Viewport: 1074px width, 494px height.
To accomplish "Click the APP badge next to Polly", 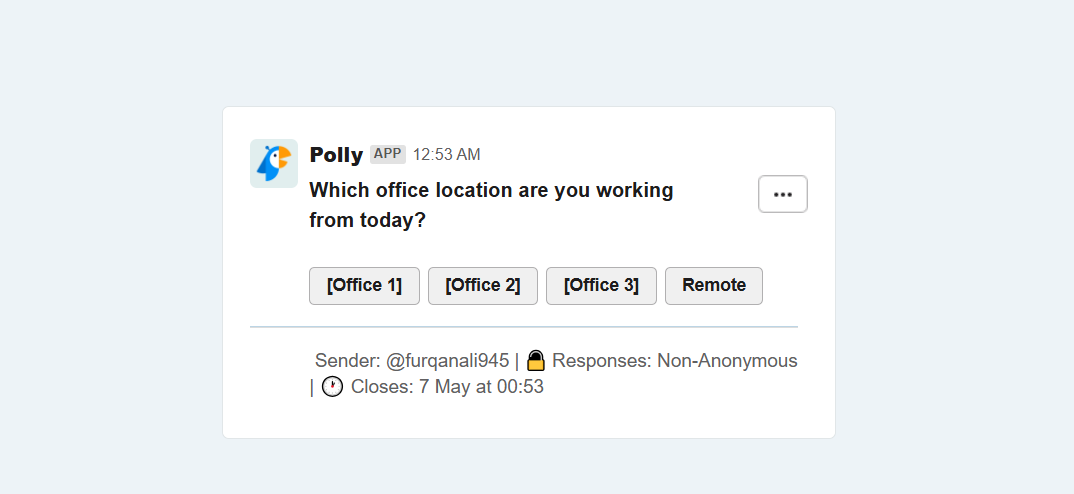I will 388,154.
